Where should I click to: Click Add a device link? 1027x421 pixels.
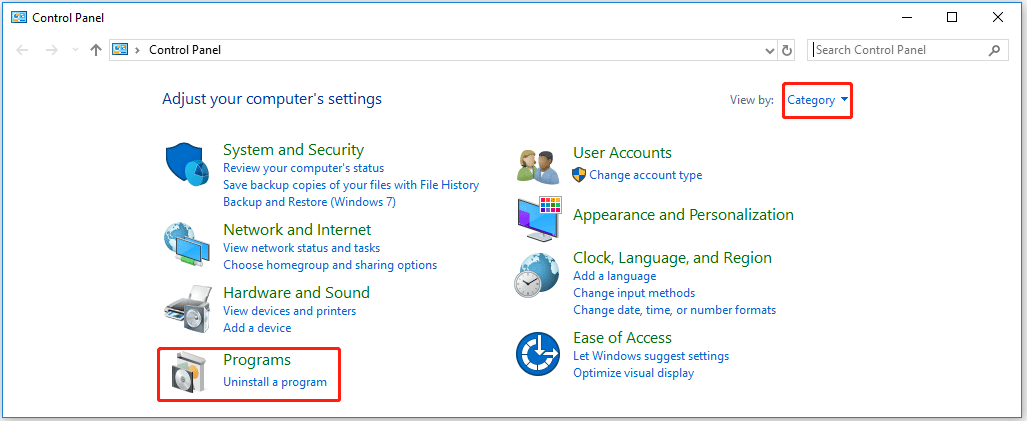[x=257, y=328]
